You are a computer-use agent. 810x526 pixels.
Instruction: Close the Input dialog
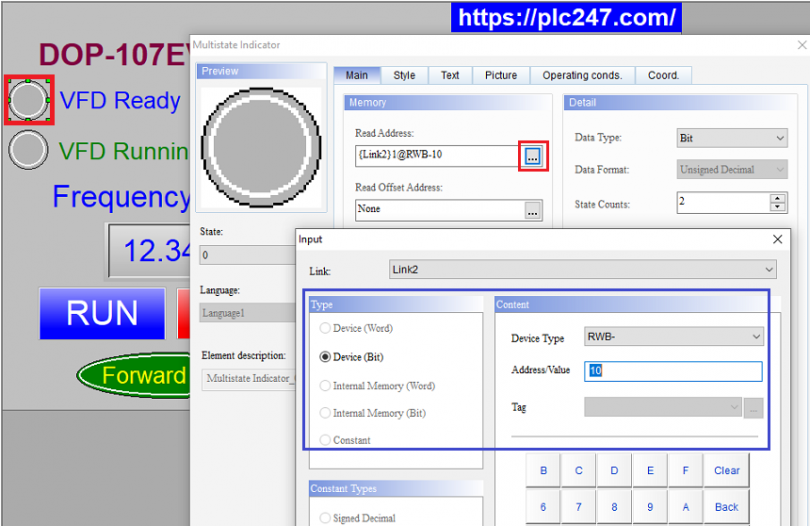(777, 239)
